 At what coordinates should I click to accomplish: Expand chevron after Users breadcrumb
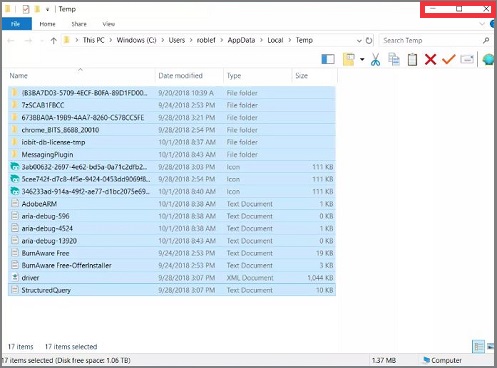pyautogui.click(x=191, y=41)
